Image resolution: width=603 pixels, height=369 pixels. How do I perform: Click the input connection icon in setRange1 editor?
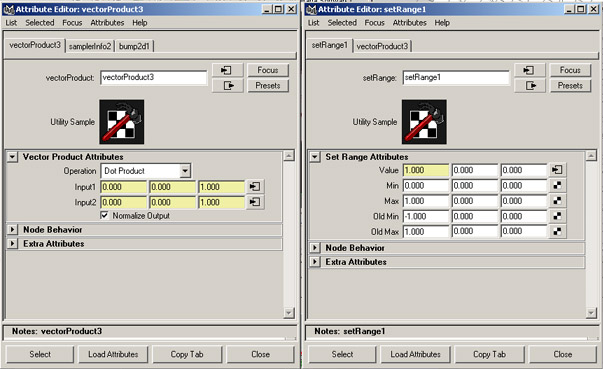530,70
